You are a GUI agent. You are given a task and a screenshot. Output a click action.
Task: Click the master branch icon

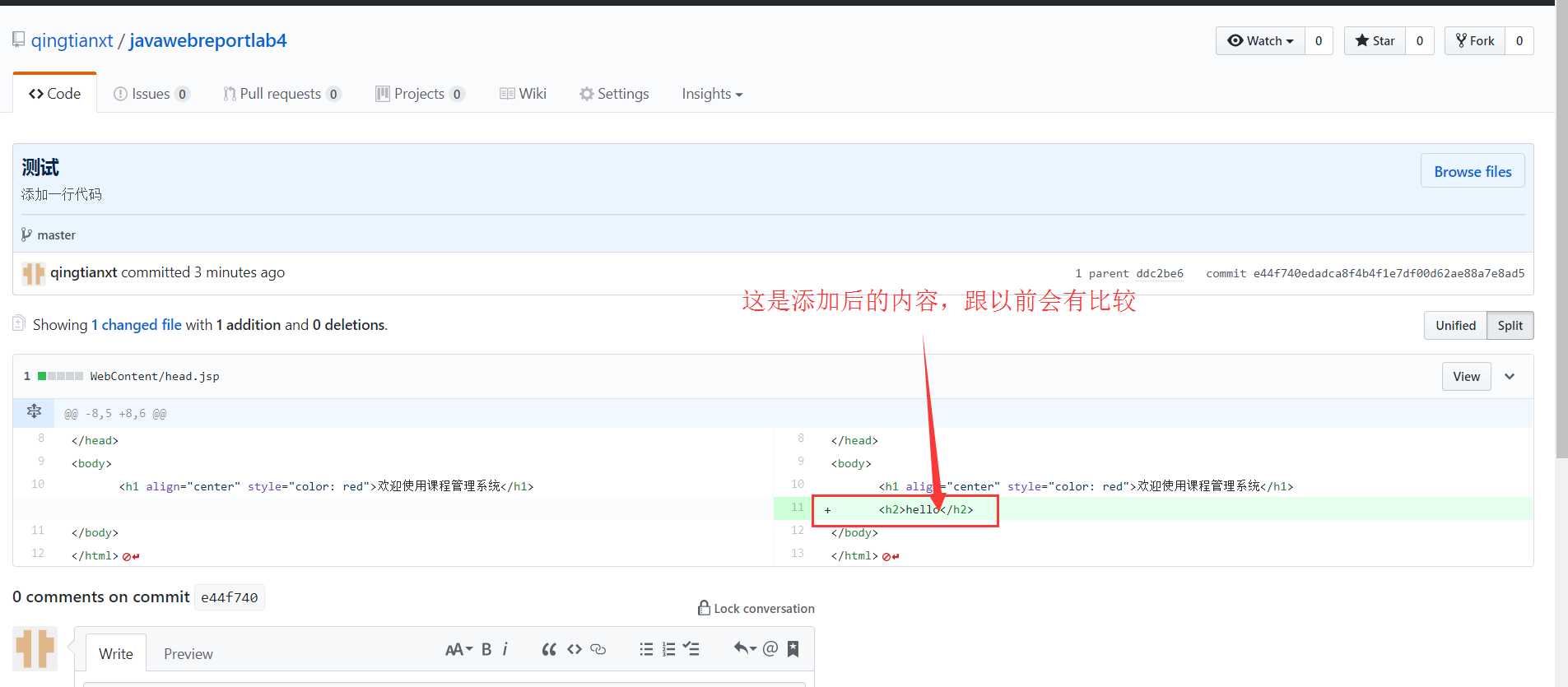pyautogui.click(x=26, y=234)
